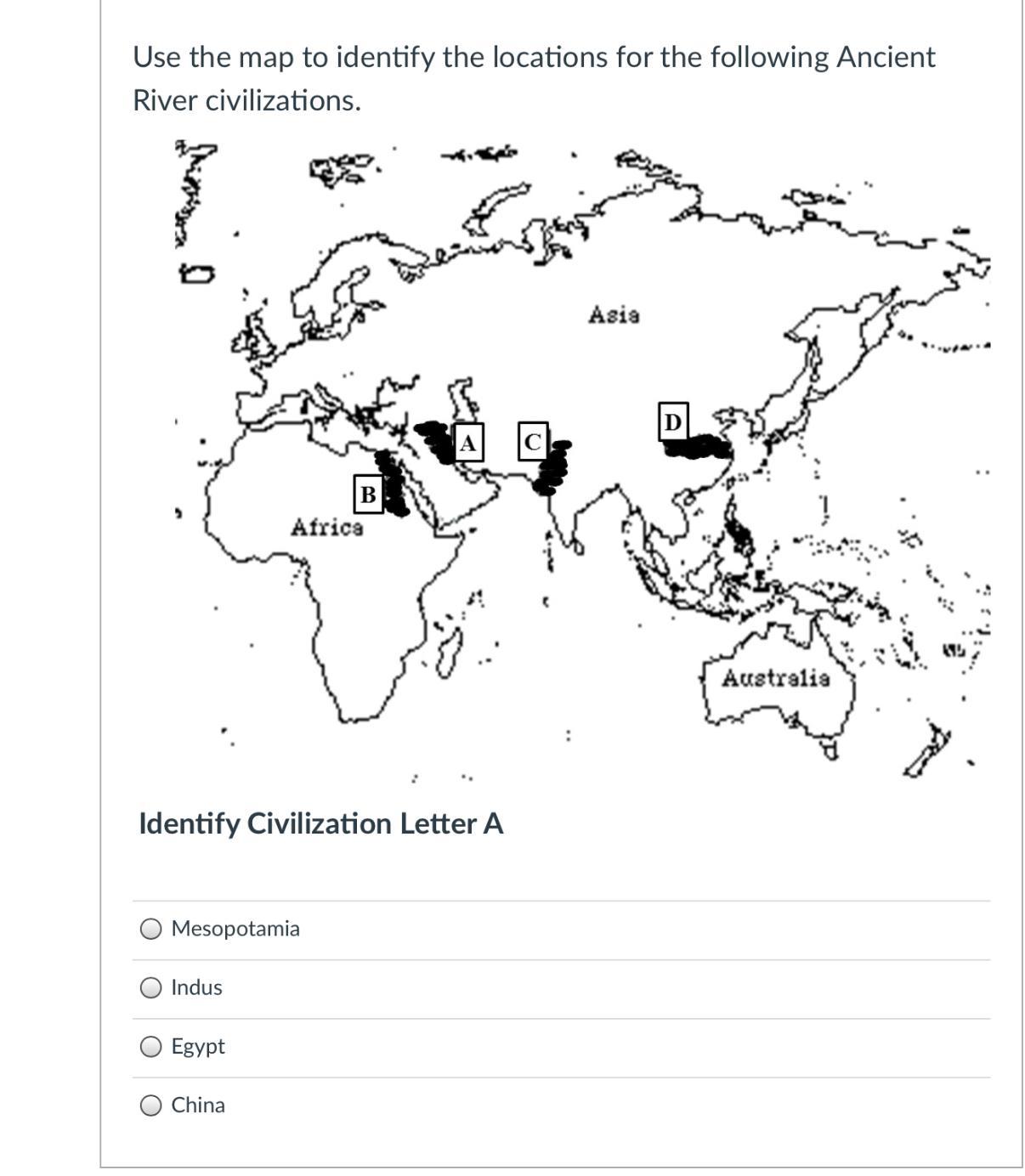Click the China answer label text
This screenshot has height=1176, width=1025.
pyautogui.click(x=198, y=1105)
